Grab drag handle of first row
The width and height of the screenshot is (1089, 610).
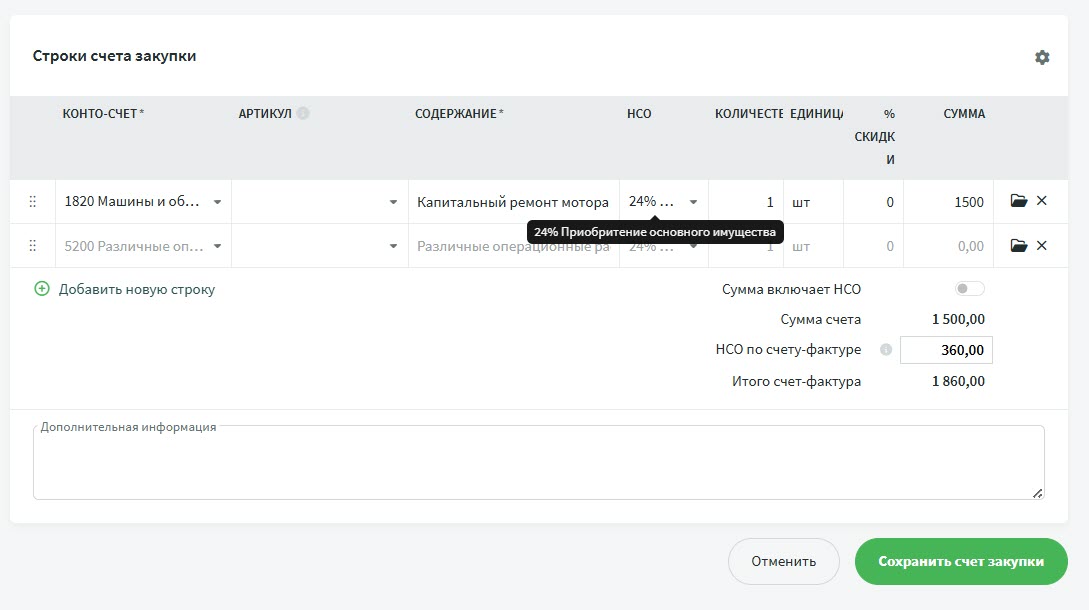32,202
